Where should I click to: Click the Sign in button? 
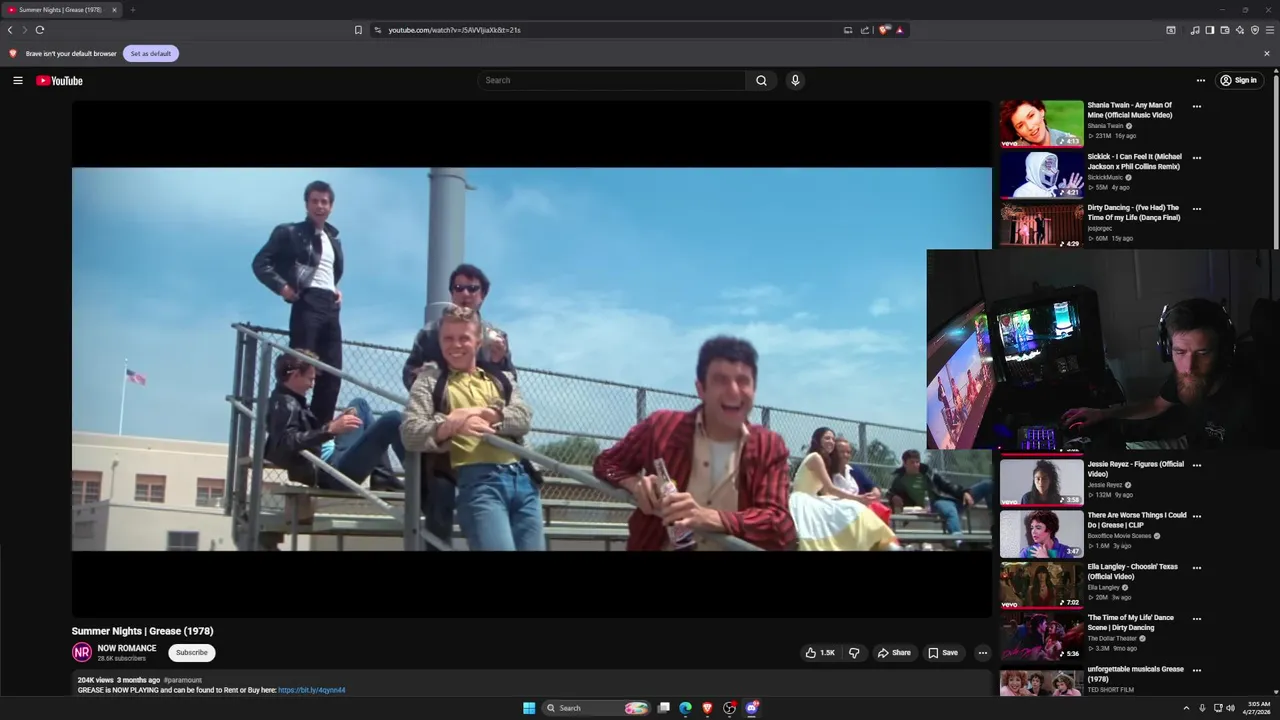click(1238, 80)
